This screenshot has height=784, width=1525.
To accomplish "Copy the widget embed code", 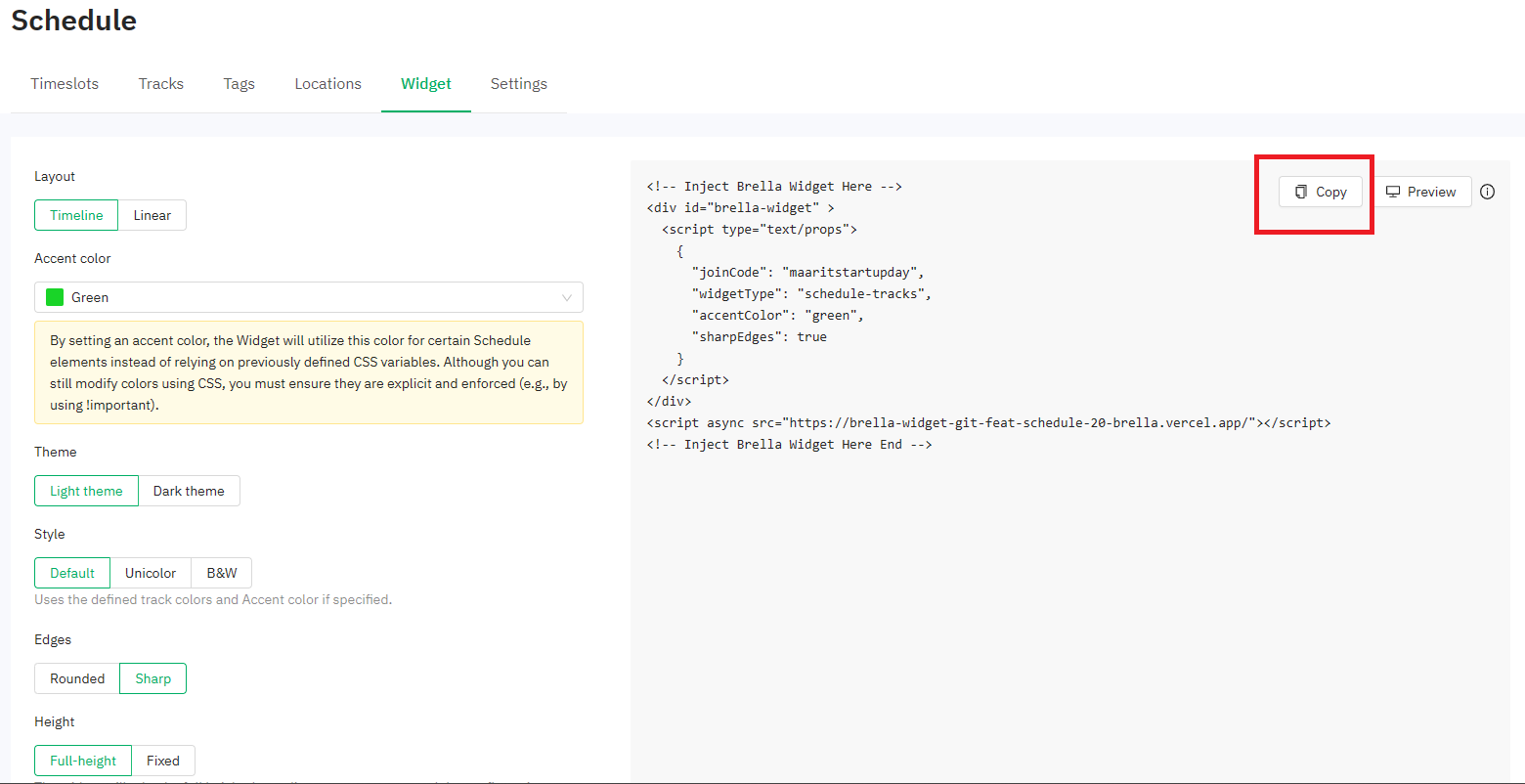I will coord(1320,192).
